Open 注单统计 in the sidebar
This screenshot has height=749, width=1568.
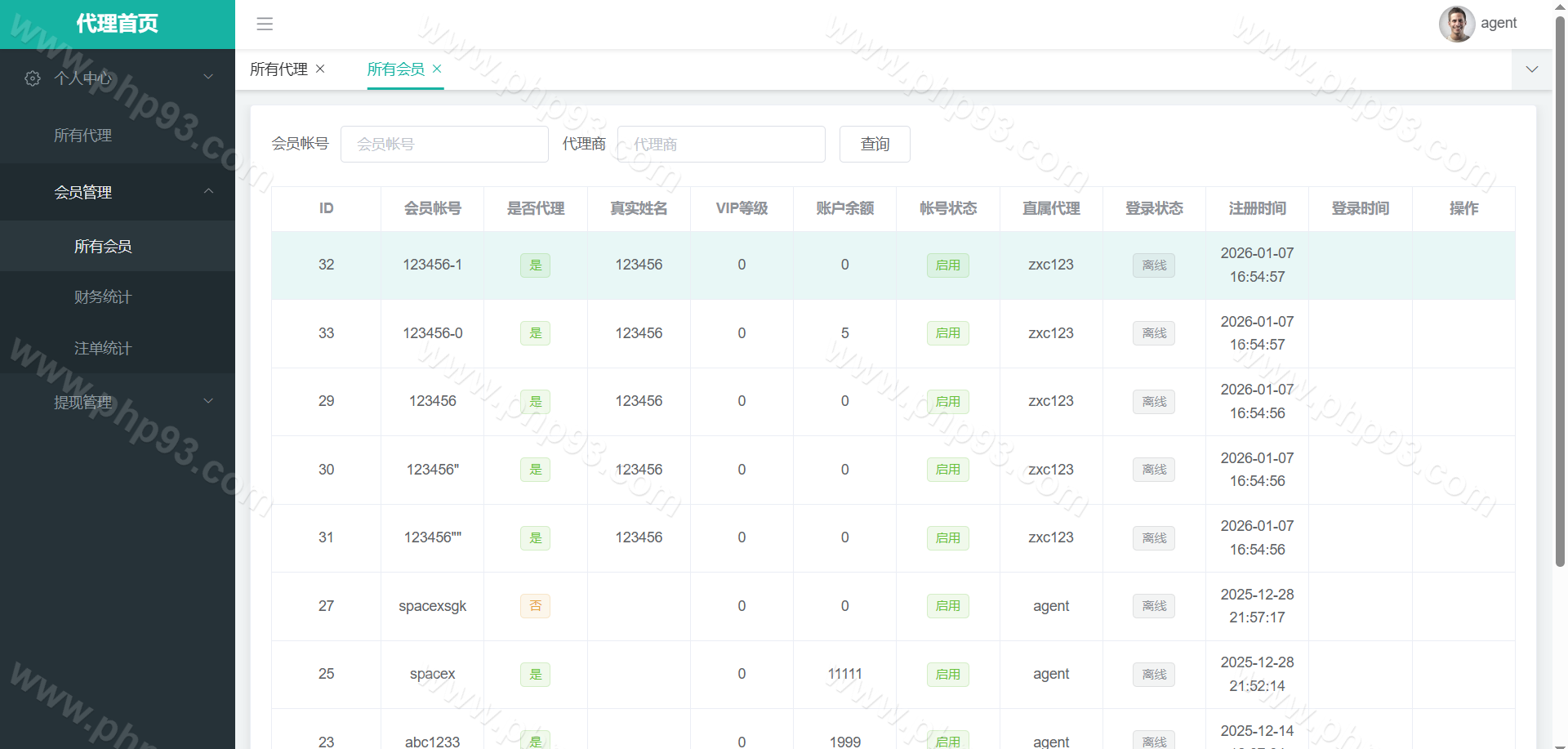point(103,349)
